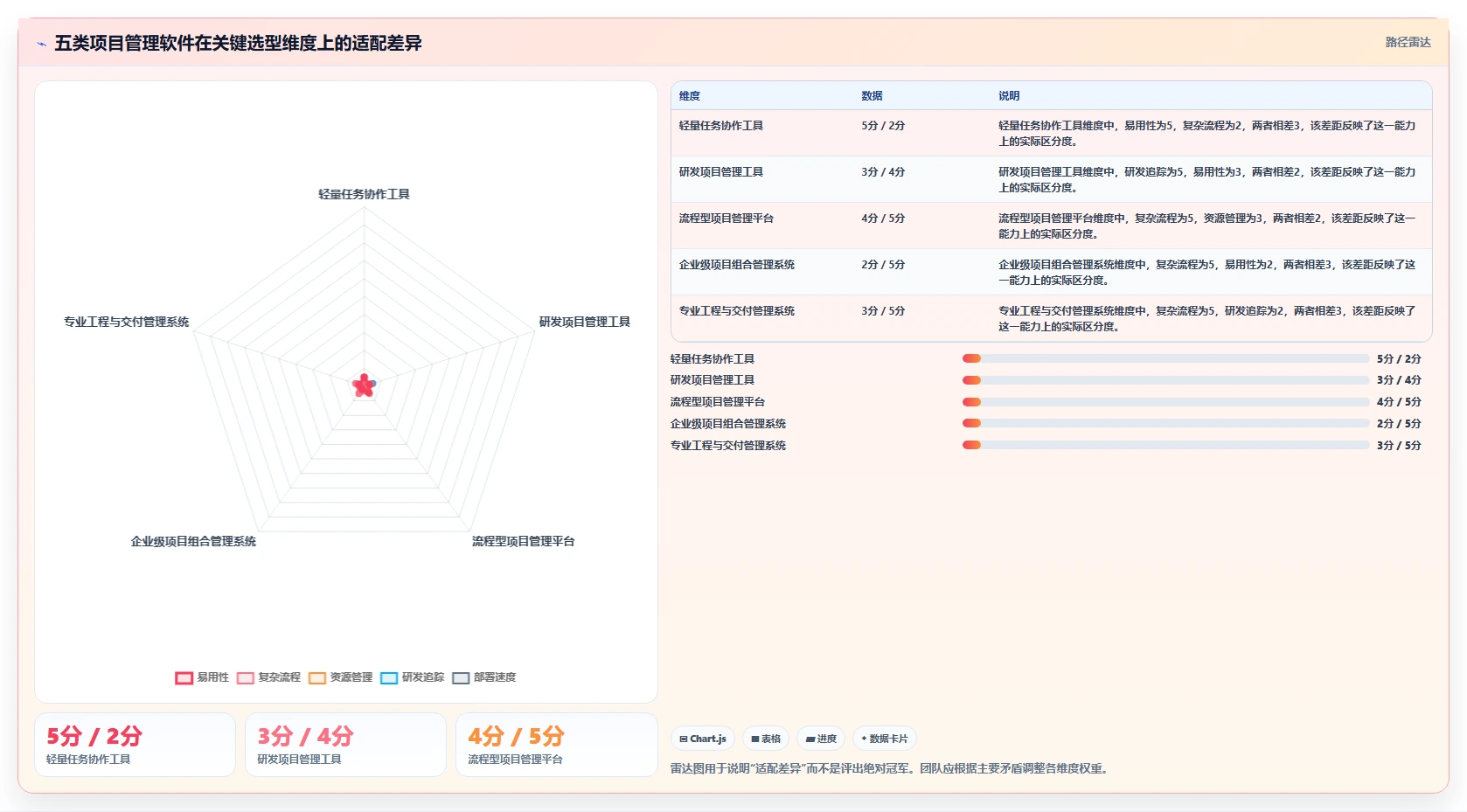Click the 数据 column header
The height and width of the screenshot is (812, 1467).
pos(872,96)
